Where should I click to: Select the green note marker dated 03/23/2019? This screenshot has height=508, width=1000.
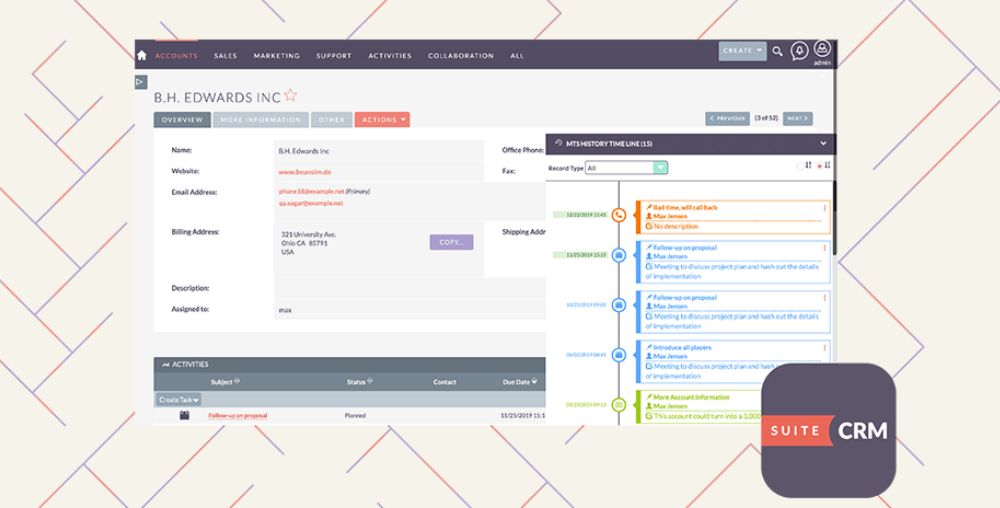pyautogui.click(x=619, y=405)
